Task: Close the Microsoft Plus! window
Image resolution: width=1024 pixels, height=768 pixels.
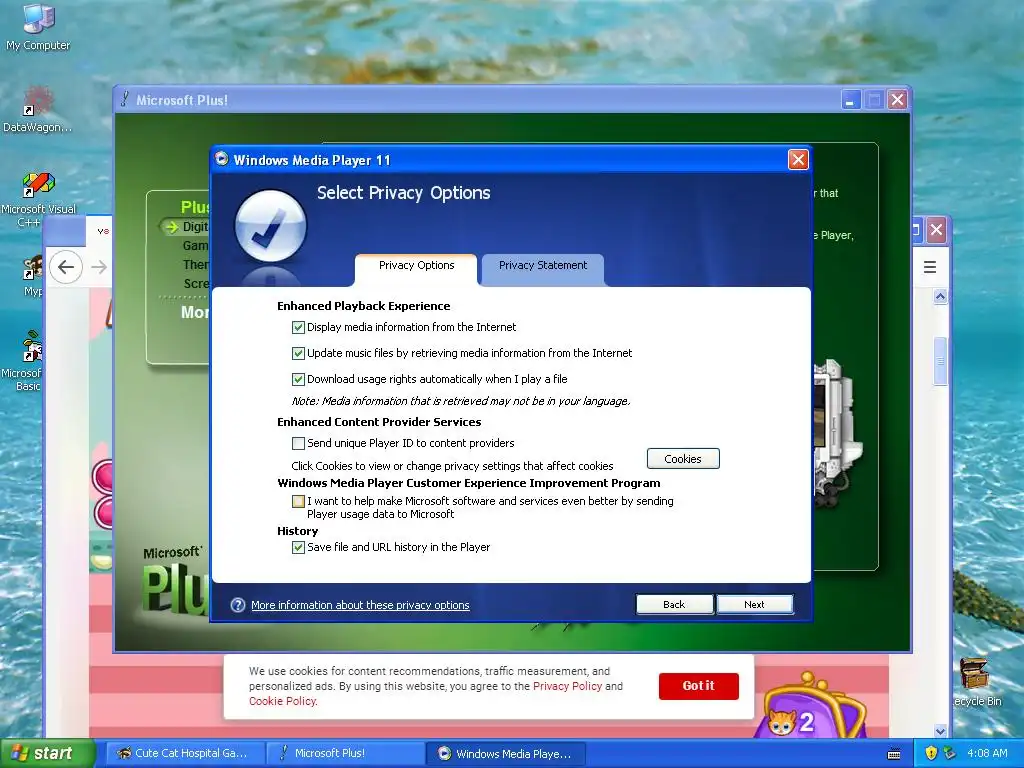Action: (x=897, y=100)
